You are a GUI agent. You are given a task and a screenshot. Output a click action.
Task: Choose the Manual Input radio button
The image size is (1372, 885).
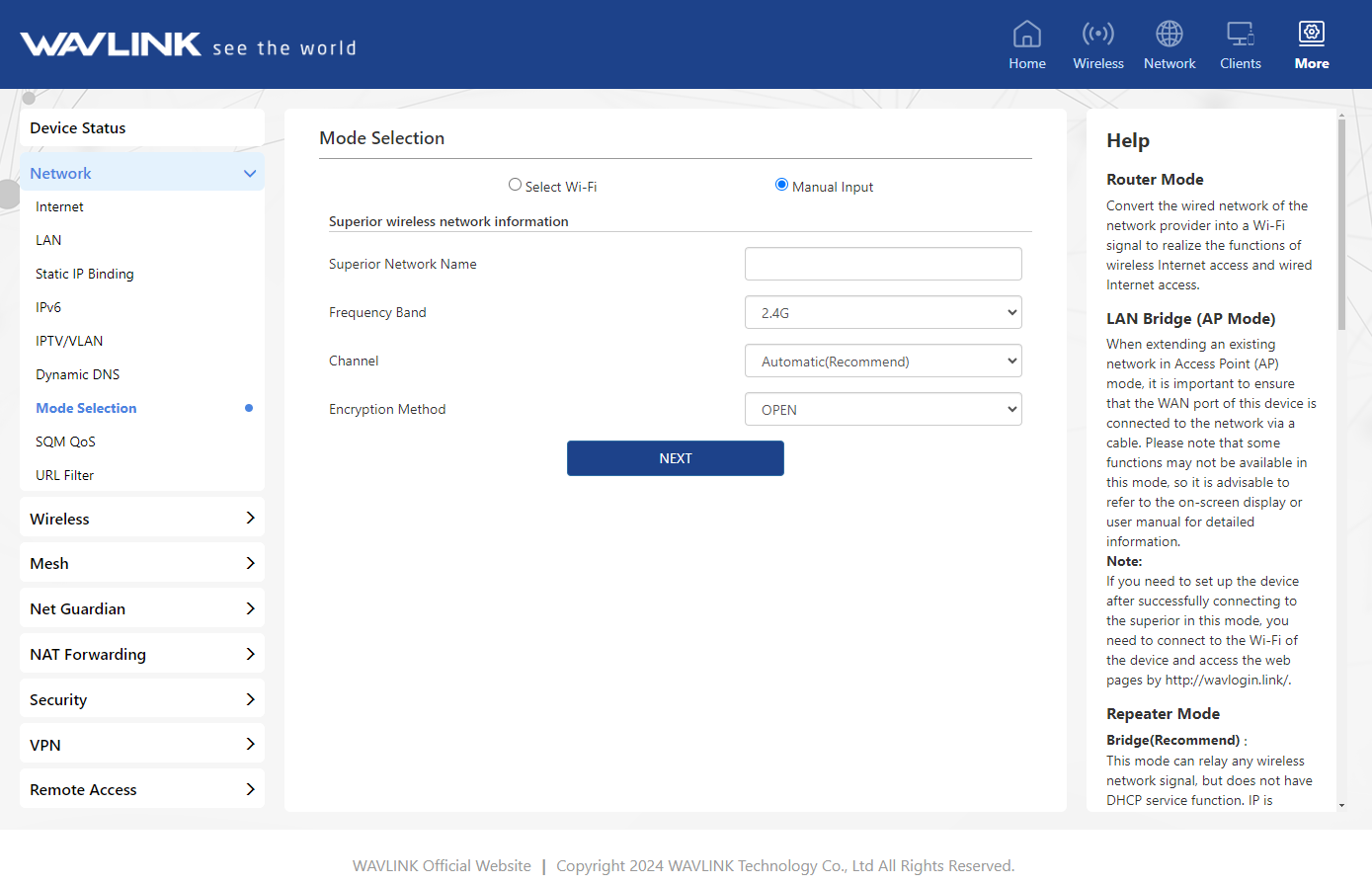tap(781, 185)
